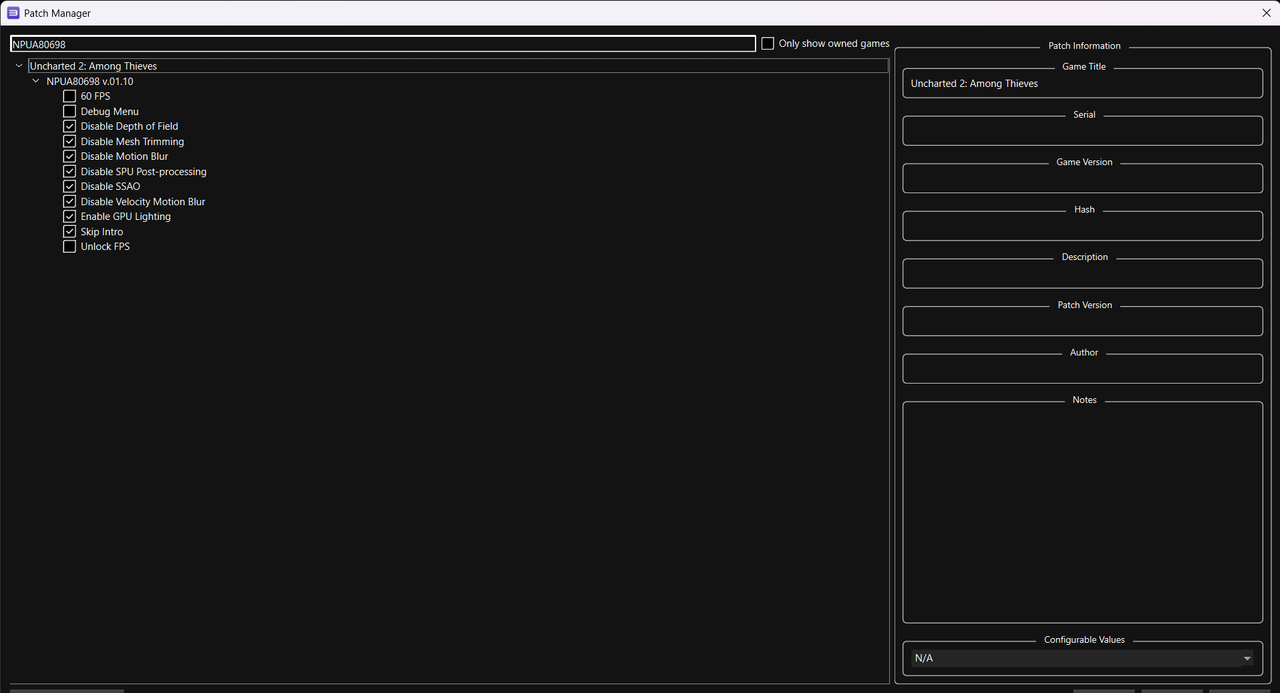Uncheck Disable SSAO patch
The height and width of the screenshot is (693, 1280).
[70, 186]
